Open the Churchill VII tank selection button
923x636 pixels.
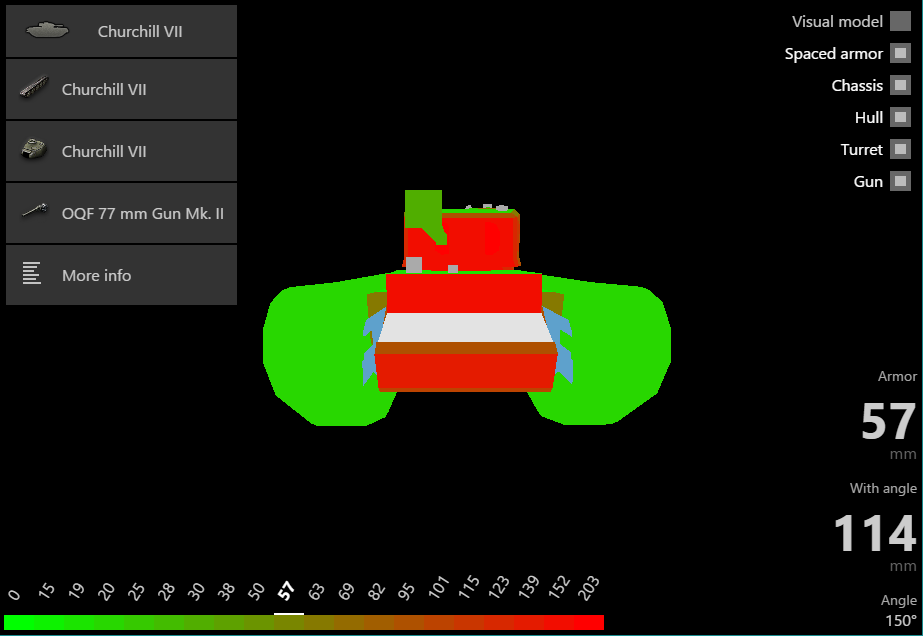121,31
